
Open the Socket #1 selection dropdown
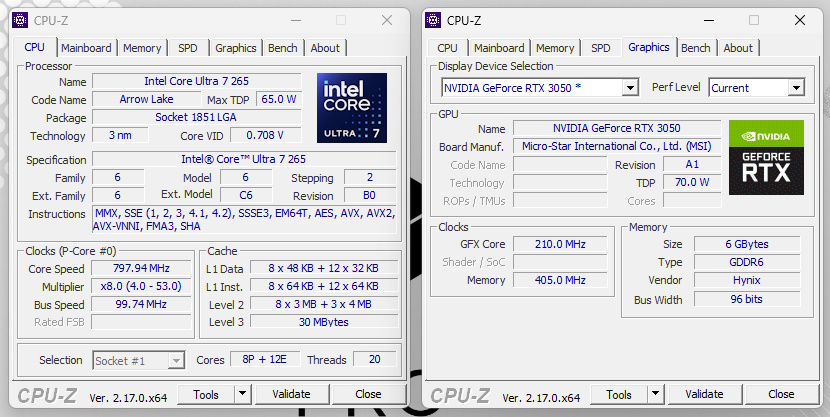[x=176, y=361]
